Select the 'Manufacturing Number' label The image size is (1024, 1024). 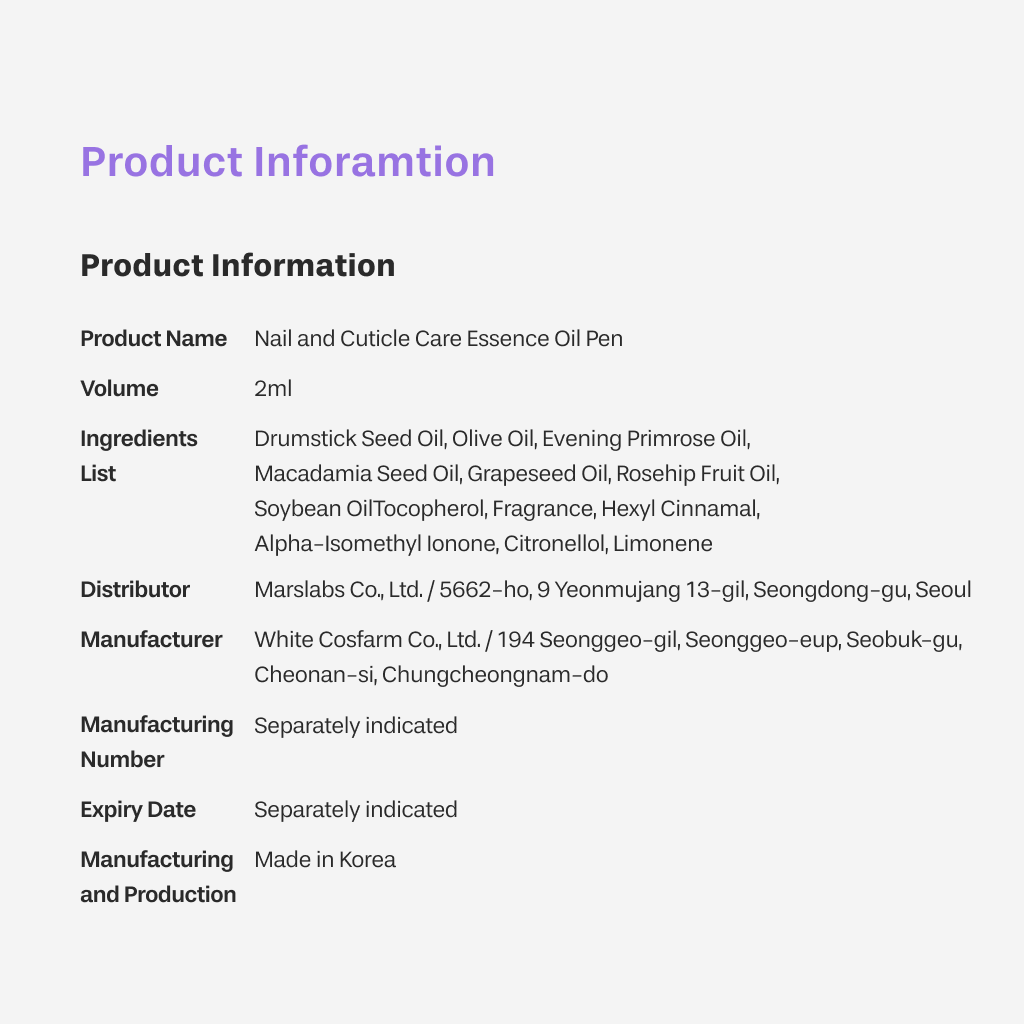(156, 742)
